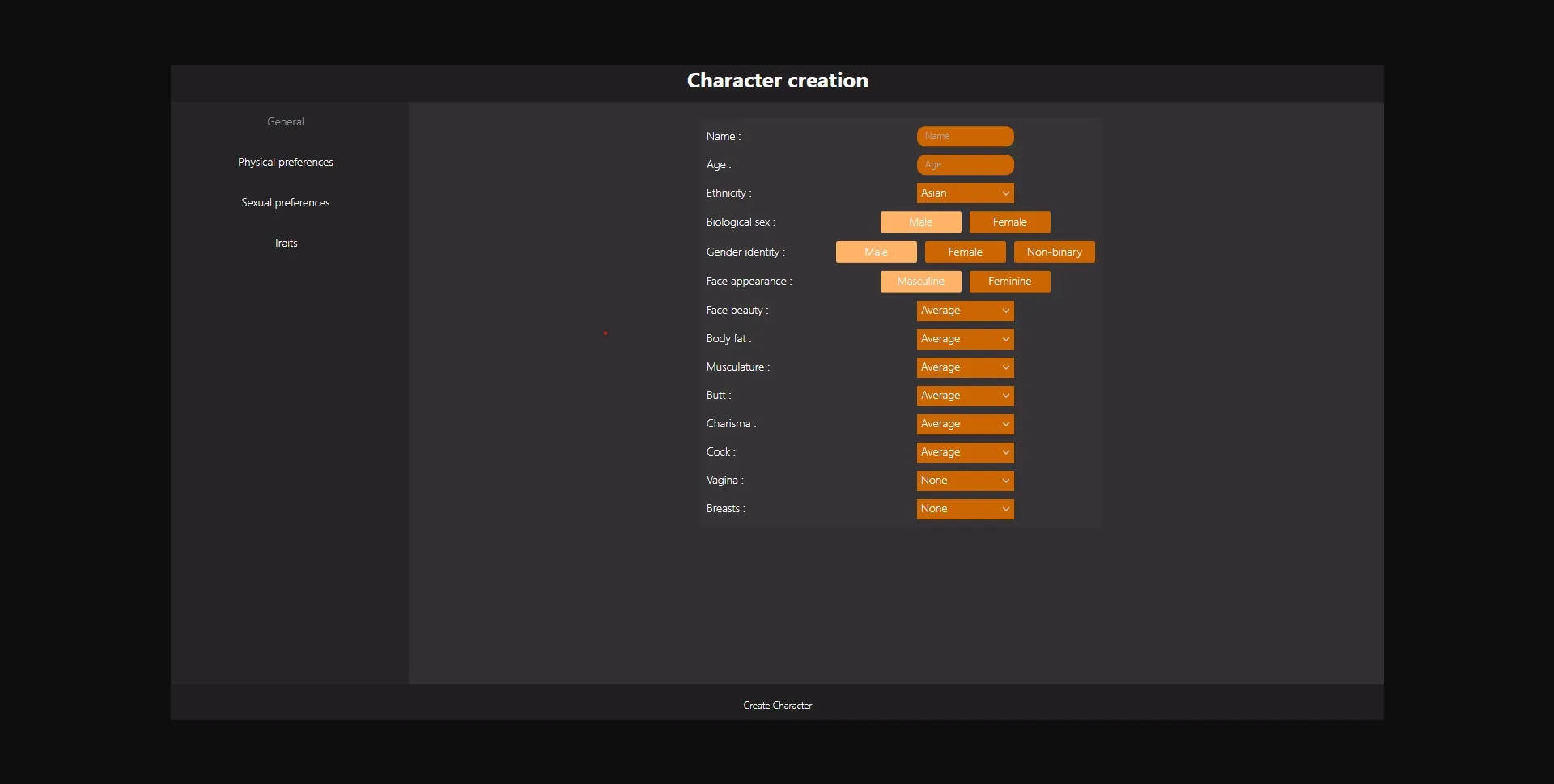Expand the Musculature dropdown
This screenshot has height=784, width=1554.
pos(965,367)
